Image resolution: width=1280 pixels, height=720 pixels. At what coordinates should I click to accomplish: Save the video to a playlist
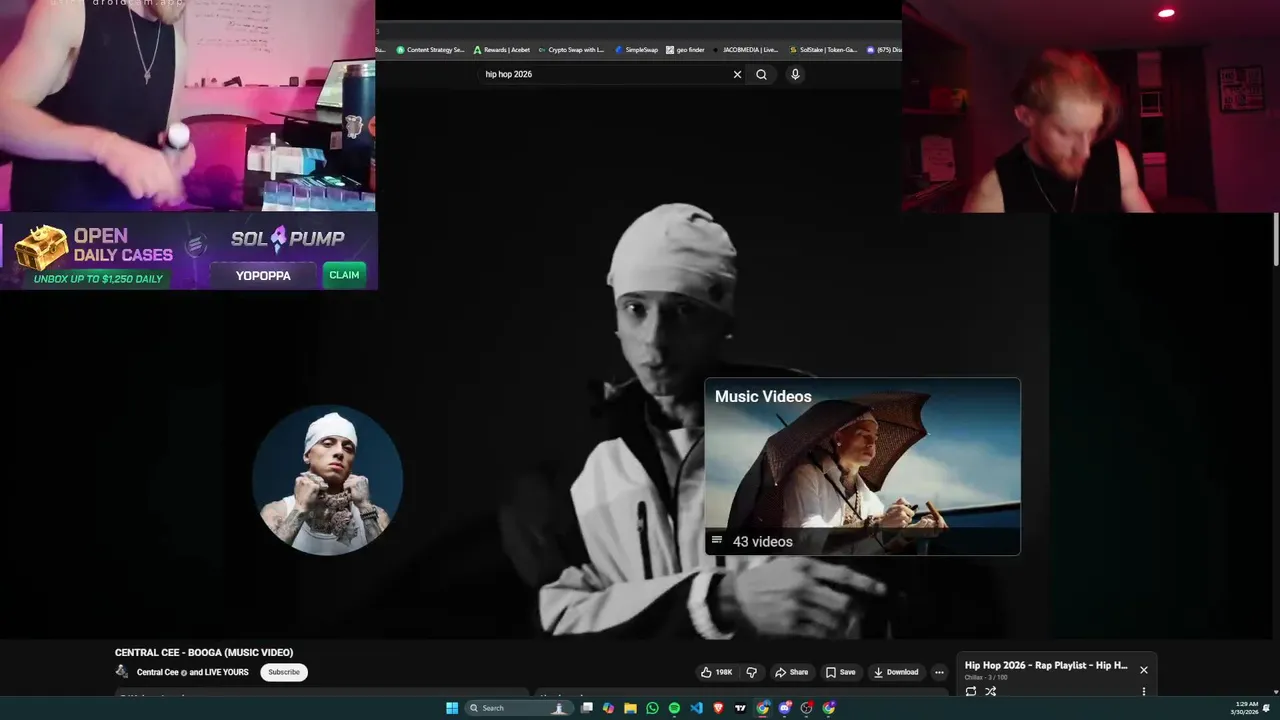tap(840, 672)
